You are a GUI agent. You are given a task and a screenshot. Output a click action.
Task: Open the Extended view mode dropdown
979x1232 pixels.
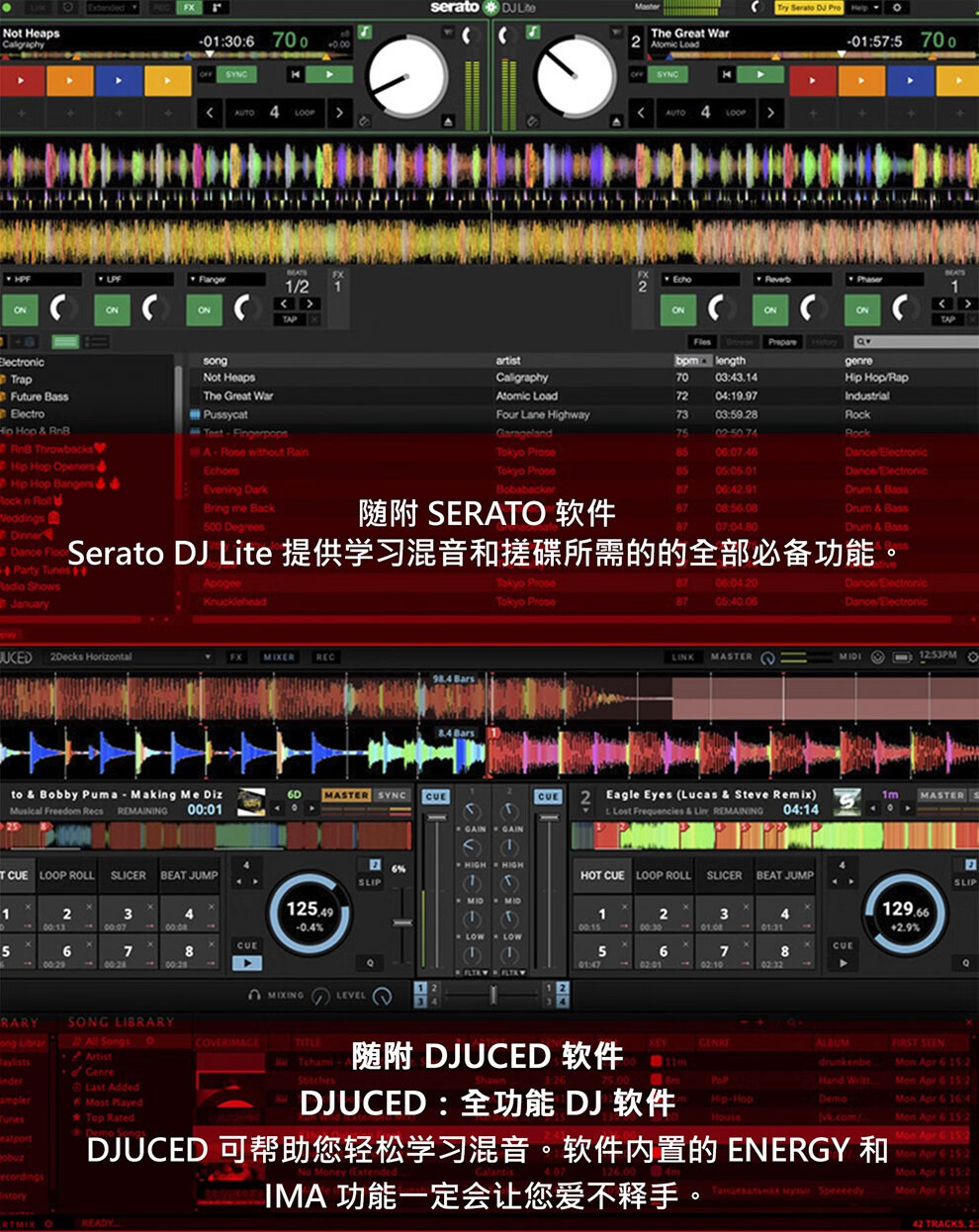click(x=112, y=7)
